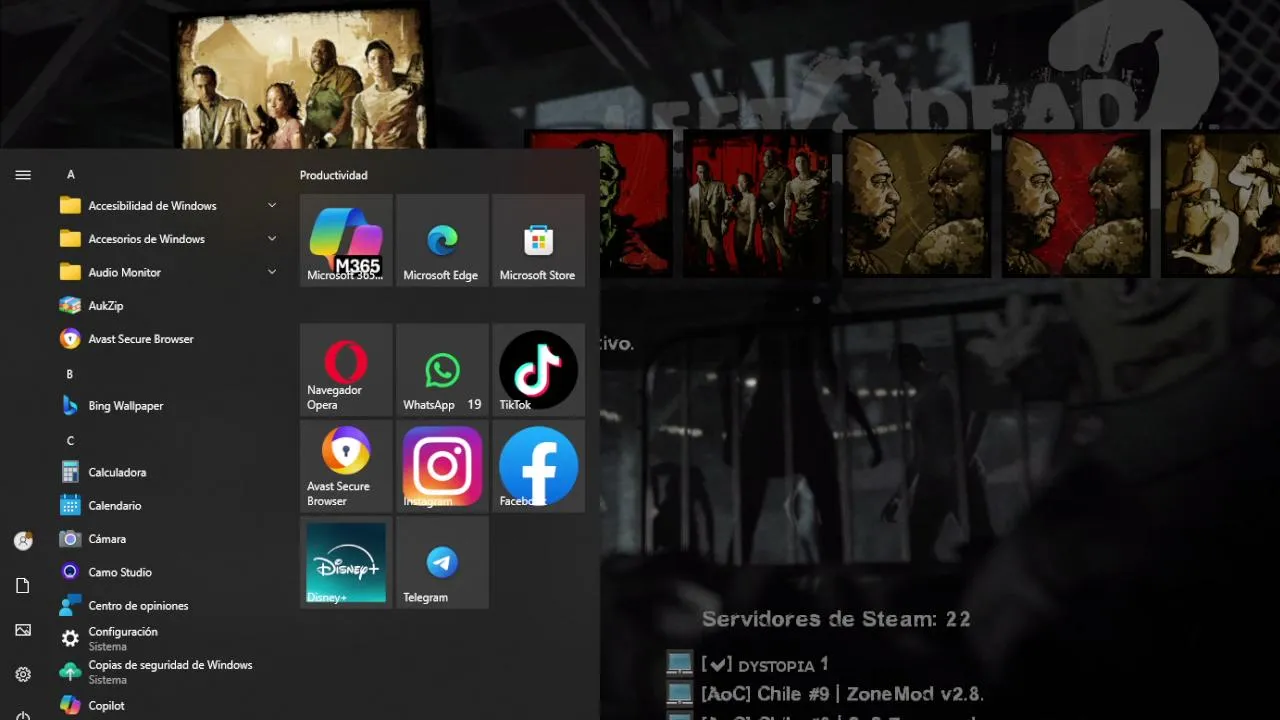Launch Microsoft Edge tile
The image size is (1280, 720).
(x=441, y=240)
